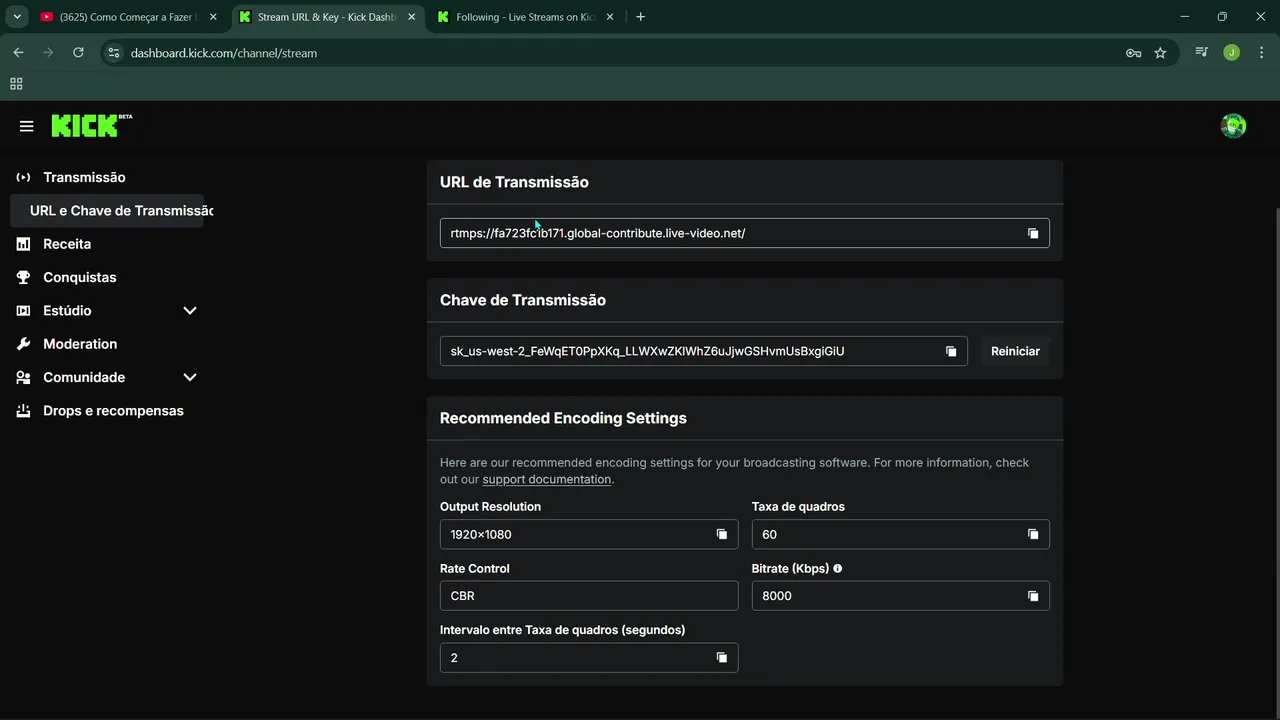Click the Chave de Transmissão key field
Screen dimensions: 1280x720
coord(690,351)
